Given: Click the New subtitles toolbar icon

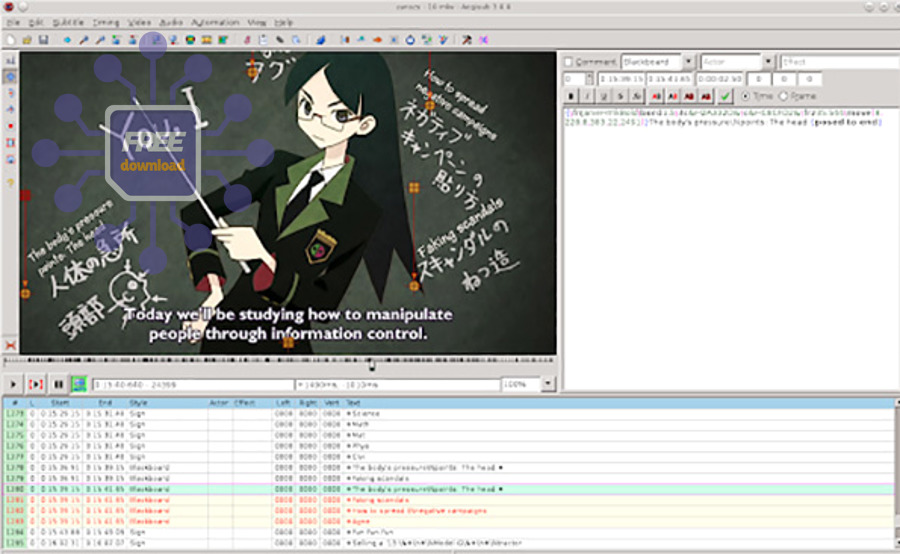Looking at the screenshot, I should tap(11, 40).
